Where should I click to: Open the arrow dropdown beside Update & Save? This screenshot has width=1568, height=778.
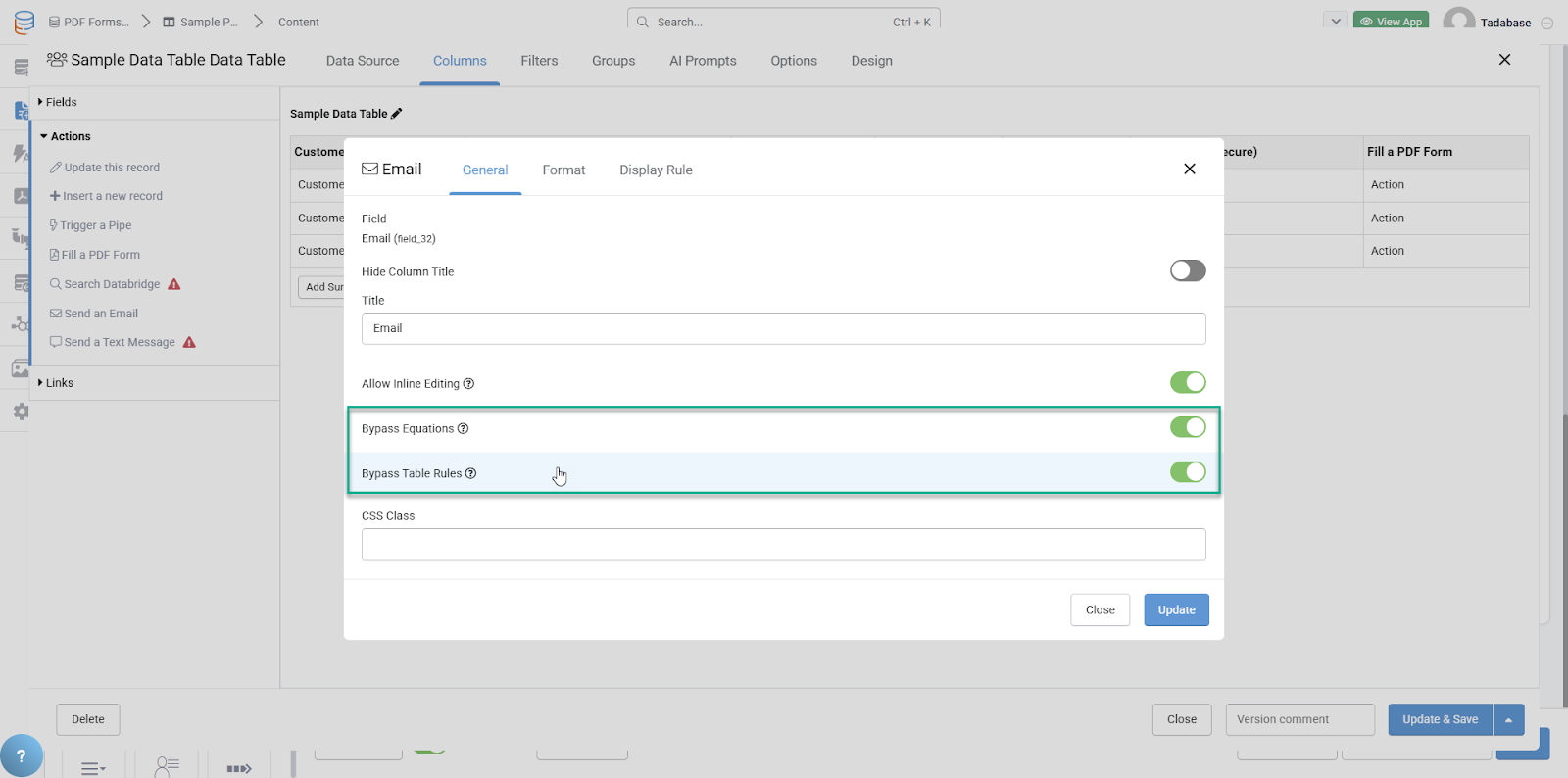tap(1508, 720)
